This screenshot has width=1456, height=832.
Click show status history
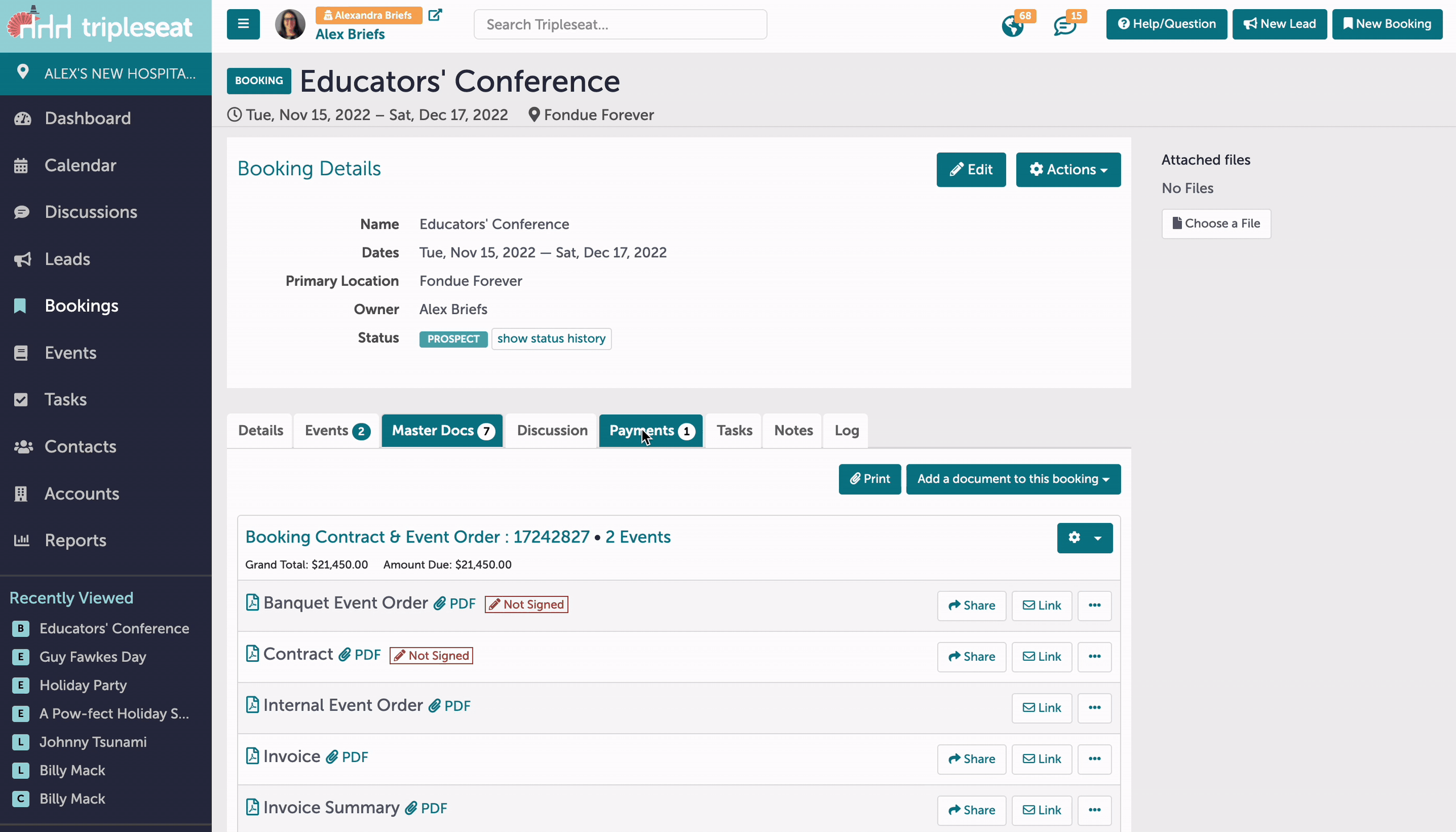point(551,338)
